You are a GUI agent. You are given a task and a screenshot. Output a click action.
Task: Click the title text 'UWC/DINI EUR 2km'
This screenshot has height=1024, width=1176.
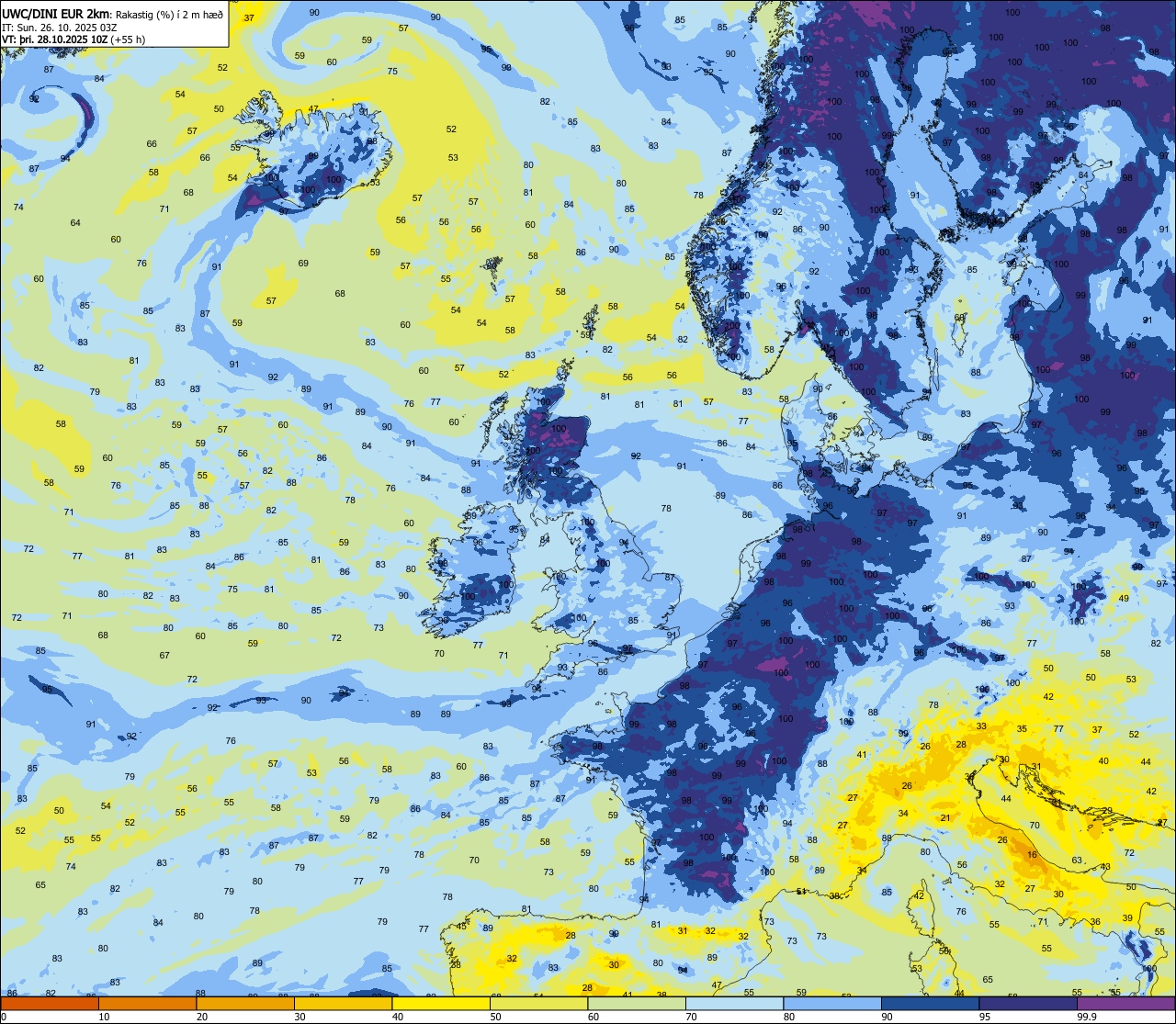(x=56, y=13)
